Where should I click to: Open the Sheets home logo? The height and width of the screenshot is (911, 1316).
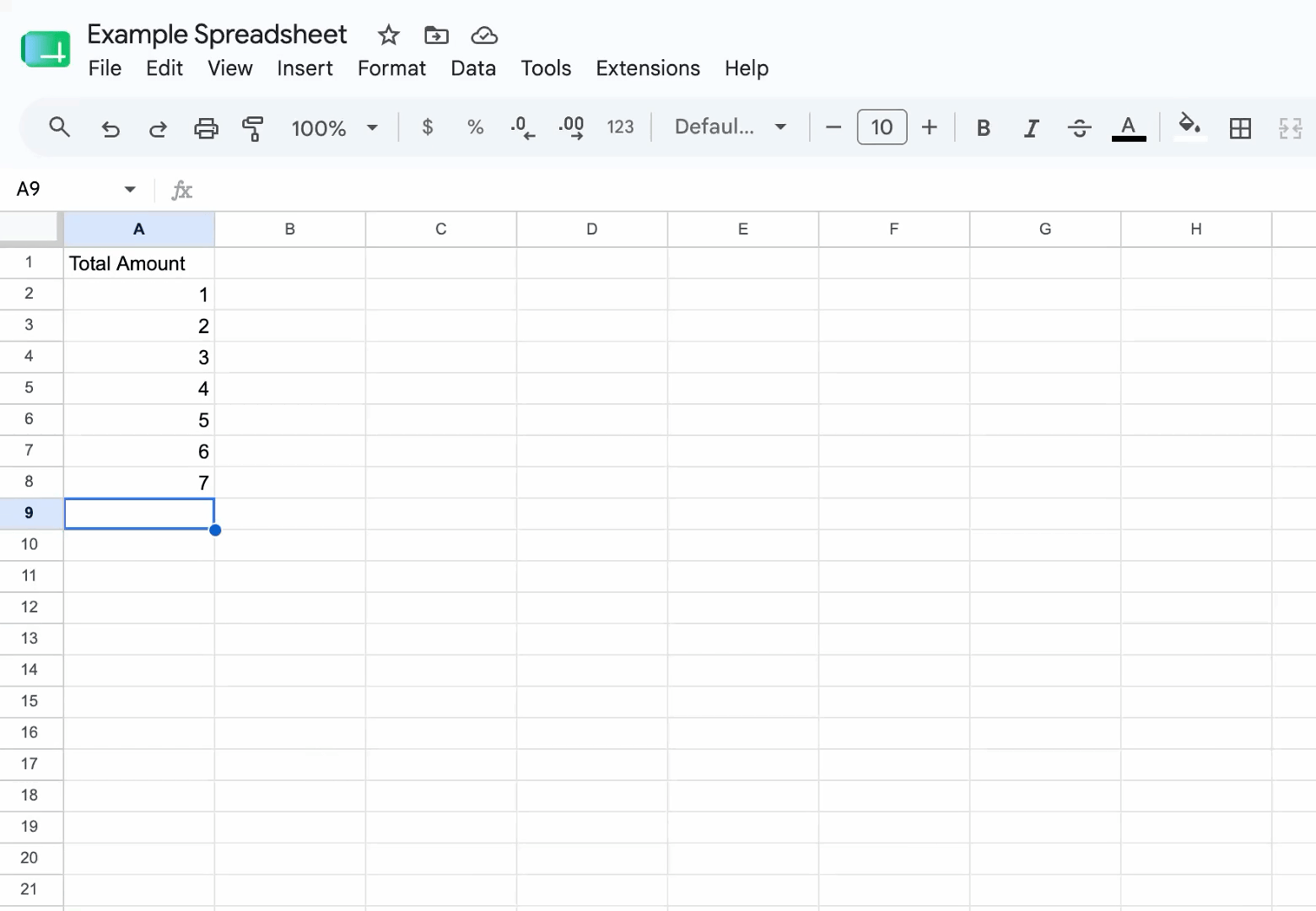(x=46, y=51)
